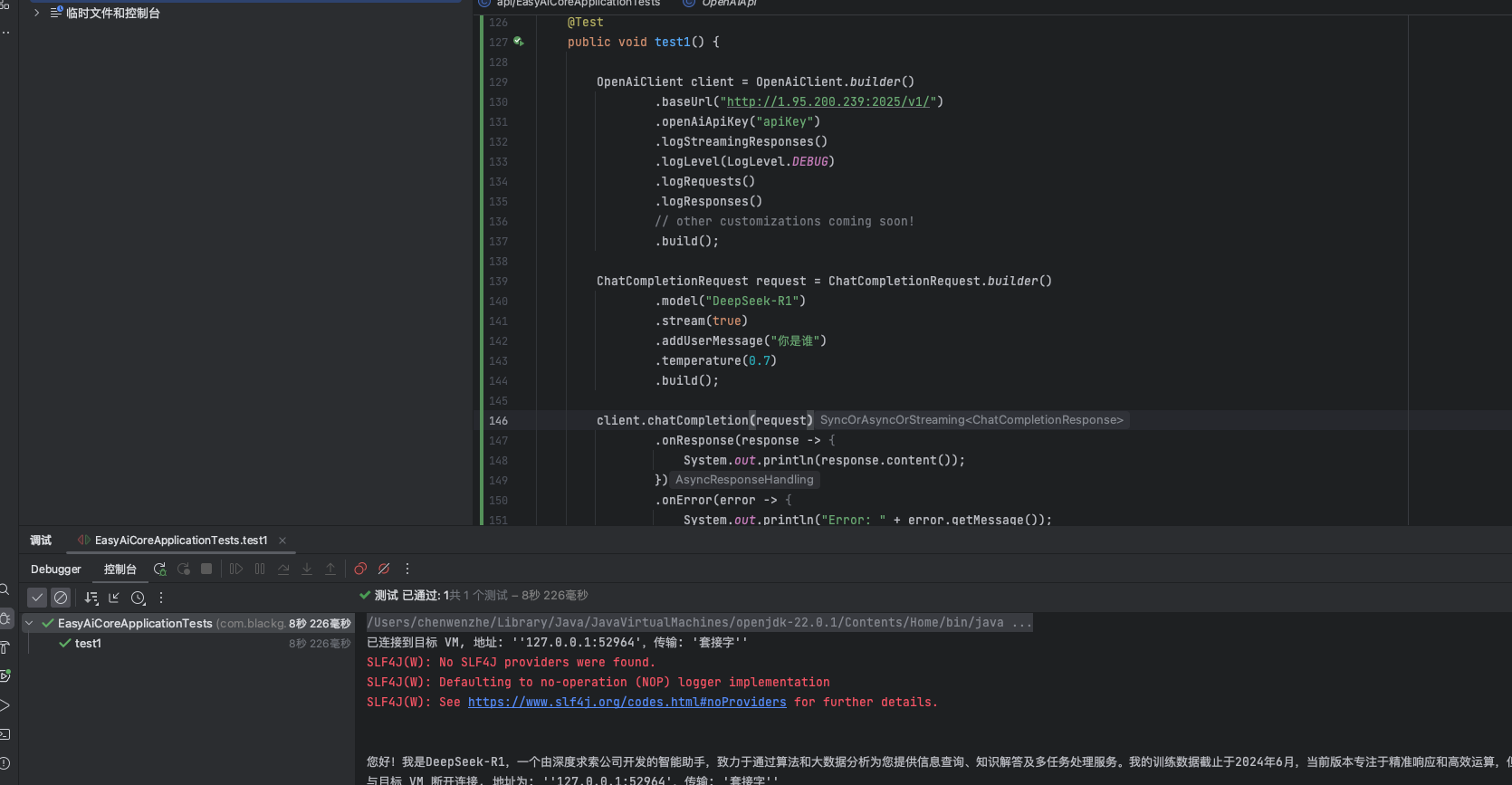Open the test history clock dropdown
The image size is (1512, 785).
[138, 598]
